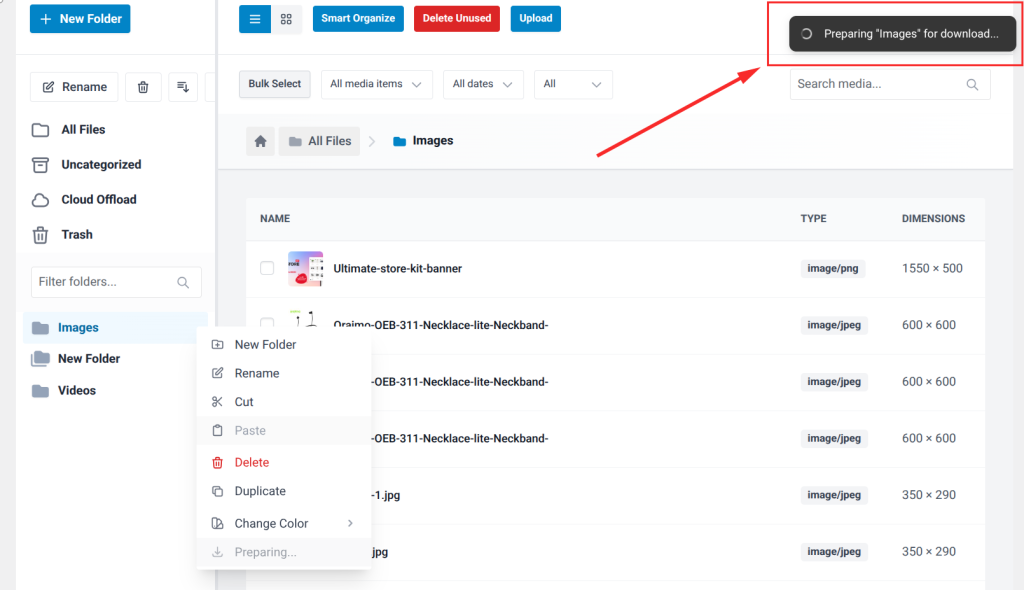1024x590 pixels.
Task: Choose Duplicate from context menu
Action: click(260, 491)
